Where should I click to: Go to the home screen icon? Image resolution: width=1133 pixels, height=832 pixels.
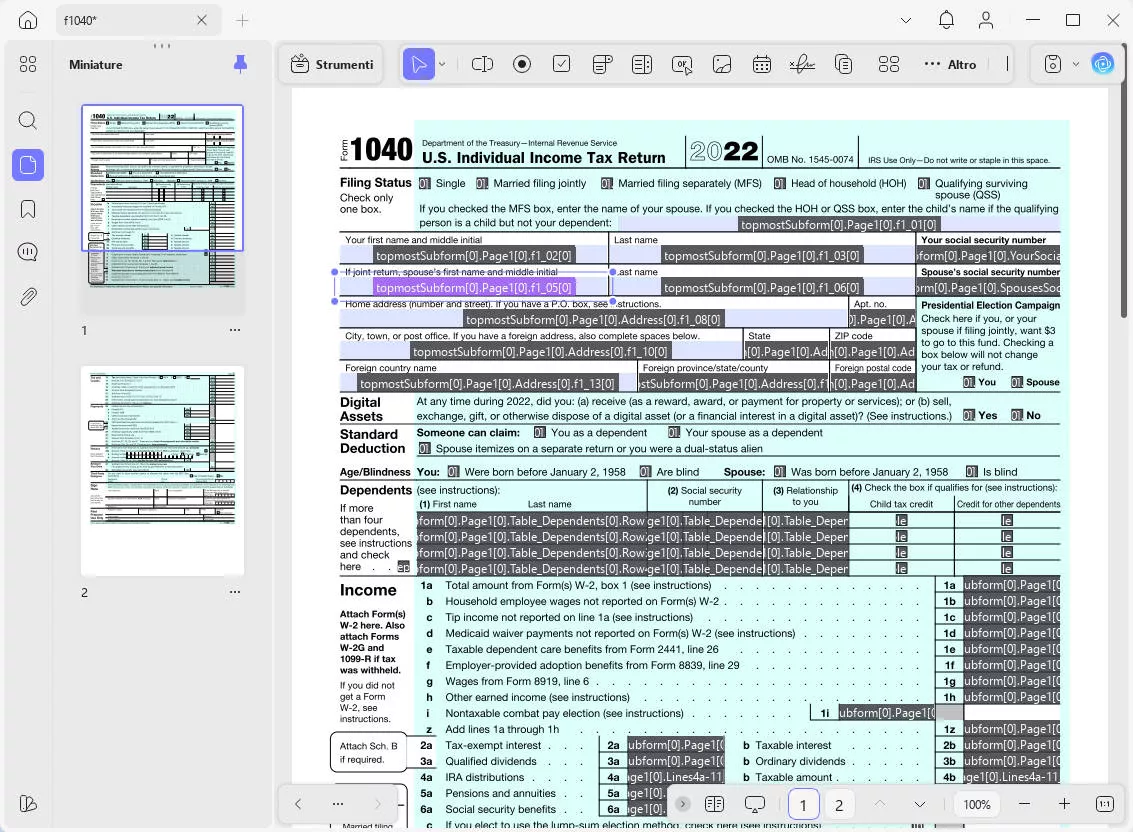(x=27, y=20)
